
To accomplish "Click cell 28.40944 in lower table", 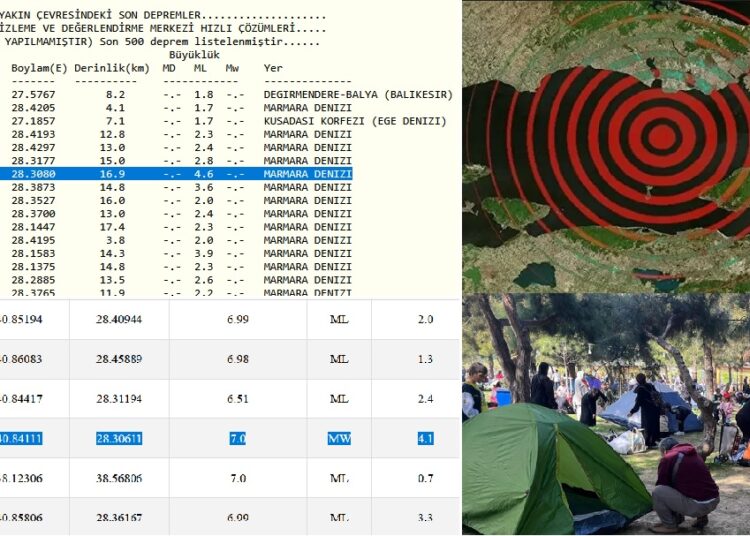I will [x=119, y=319].
